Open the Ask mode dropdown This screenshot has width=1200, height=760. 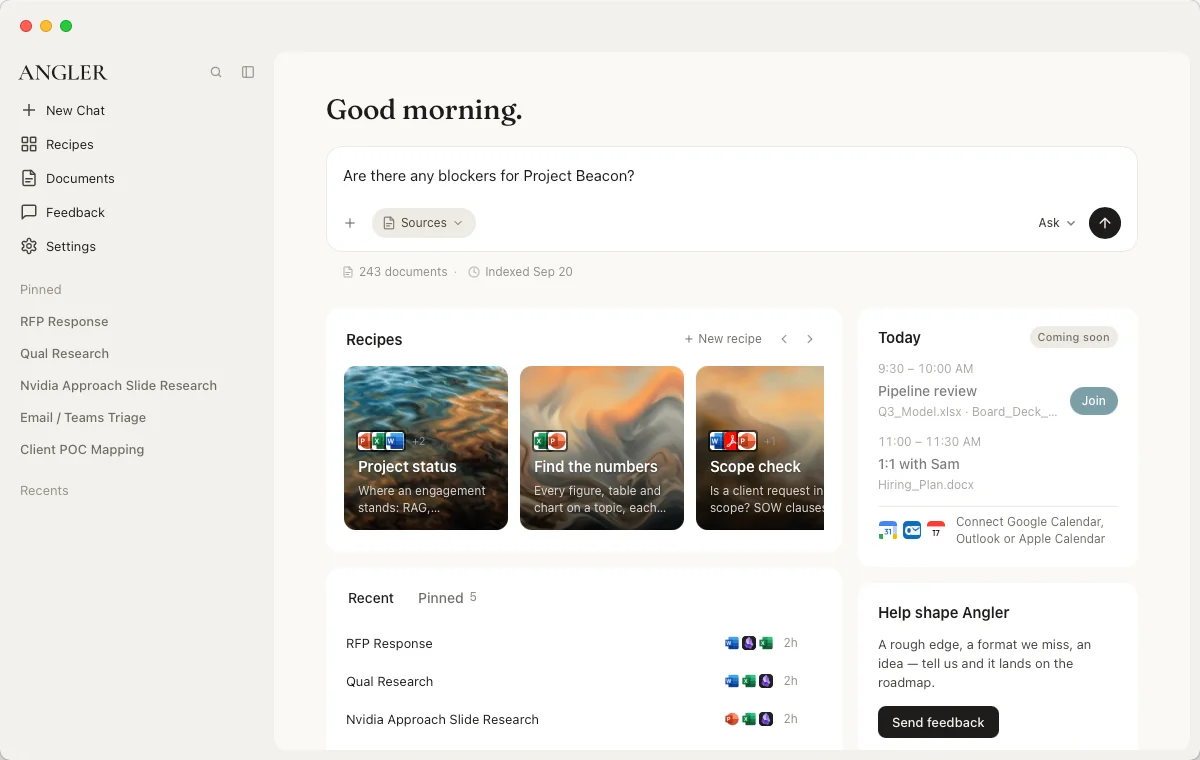[x=1057, y=223]
